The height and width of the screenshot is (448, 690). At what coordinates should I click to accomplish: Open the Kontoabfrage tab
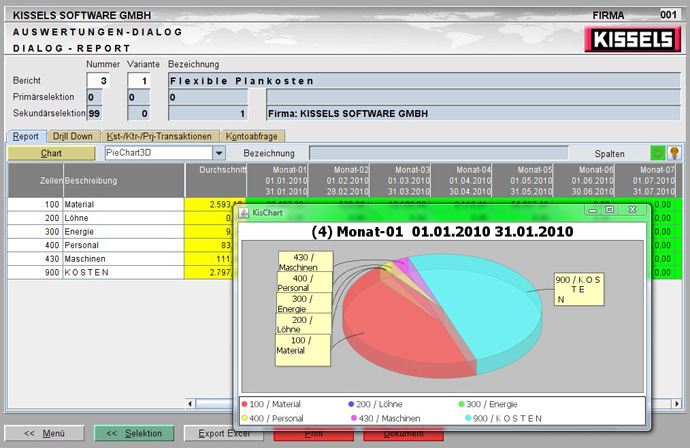252,136
